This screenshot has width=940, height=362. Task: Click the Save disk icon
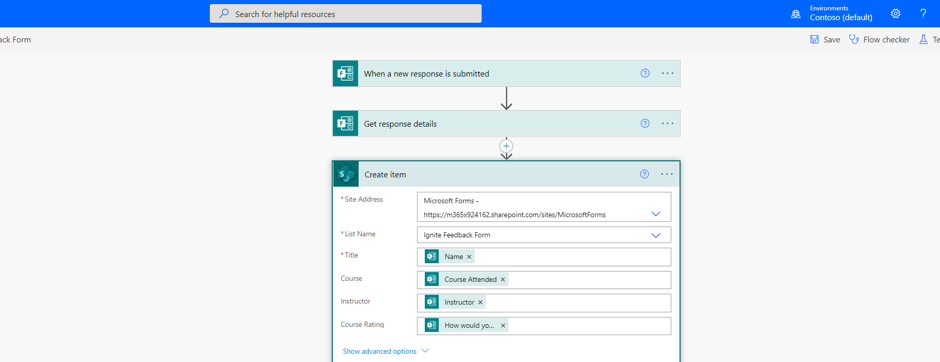pos(814,40)
